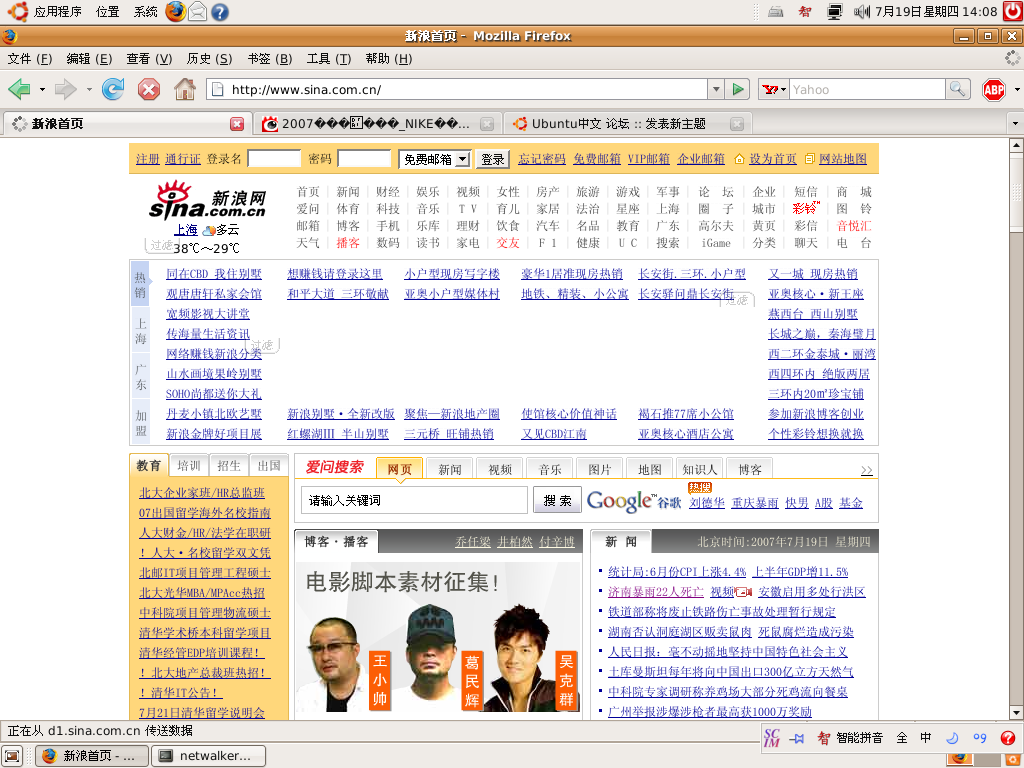Open the list-all-tabs dropdown arrow
1024x768 pixels.
click(1015, 123)
